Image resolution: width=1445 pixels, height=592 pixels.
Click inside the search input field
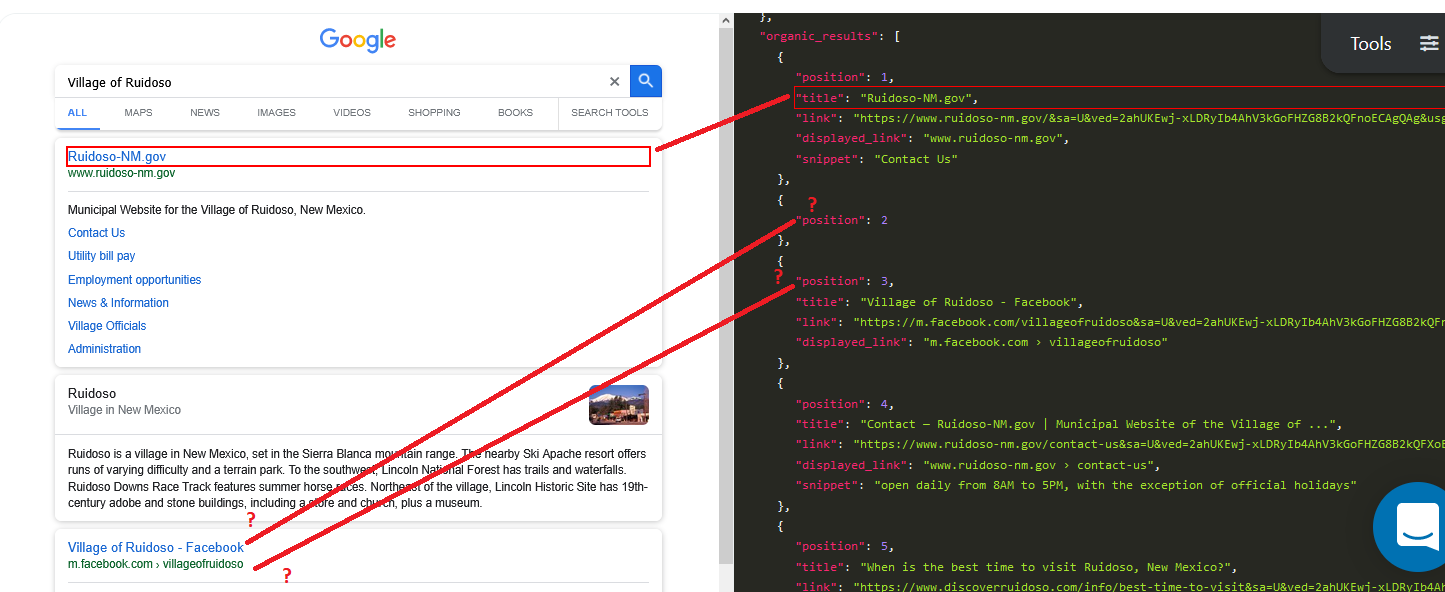click(x=300, y=81)
